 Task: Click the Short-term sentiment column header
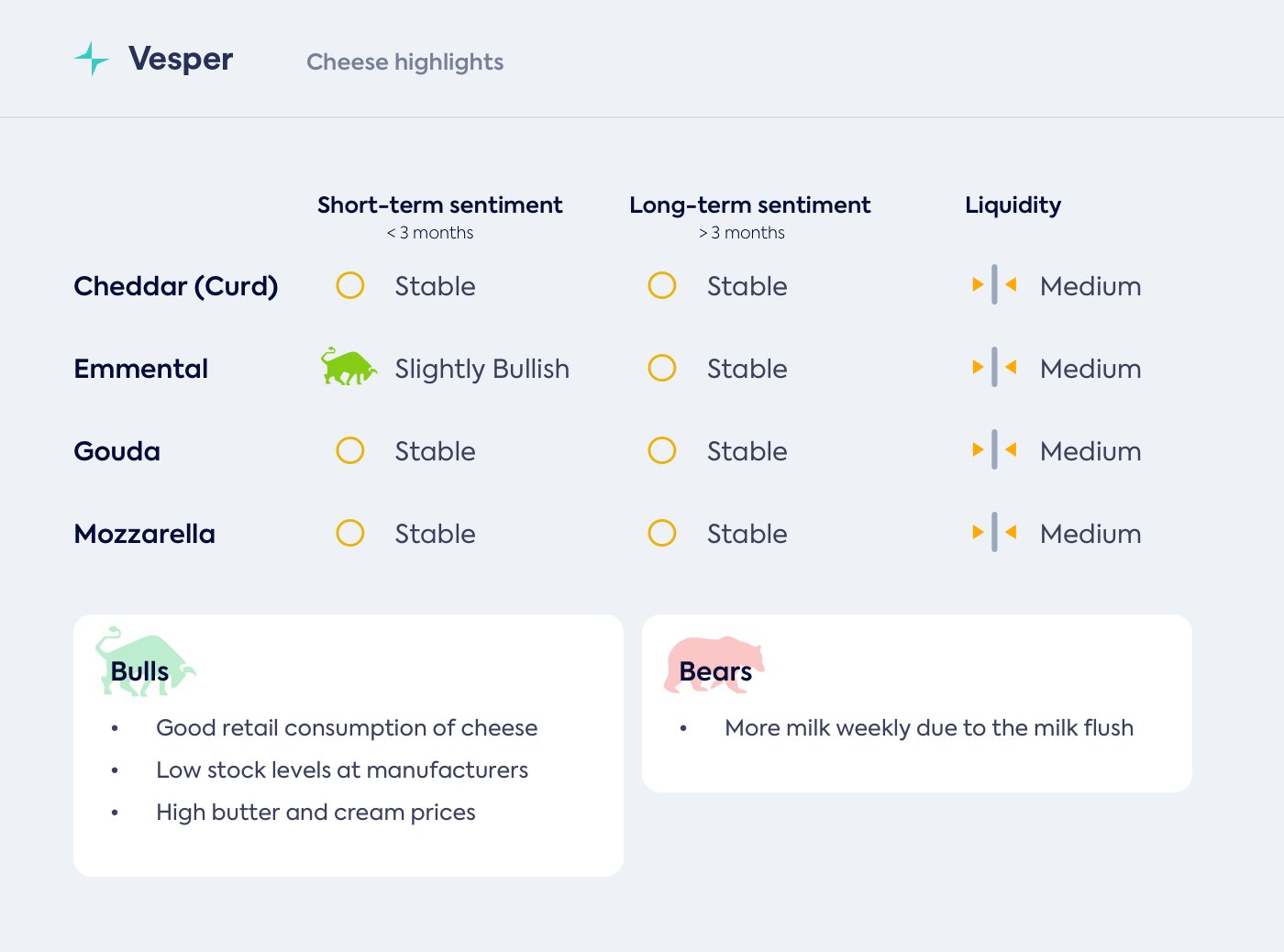(439, 205)
